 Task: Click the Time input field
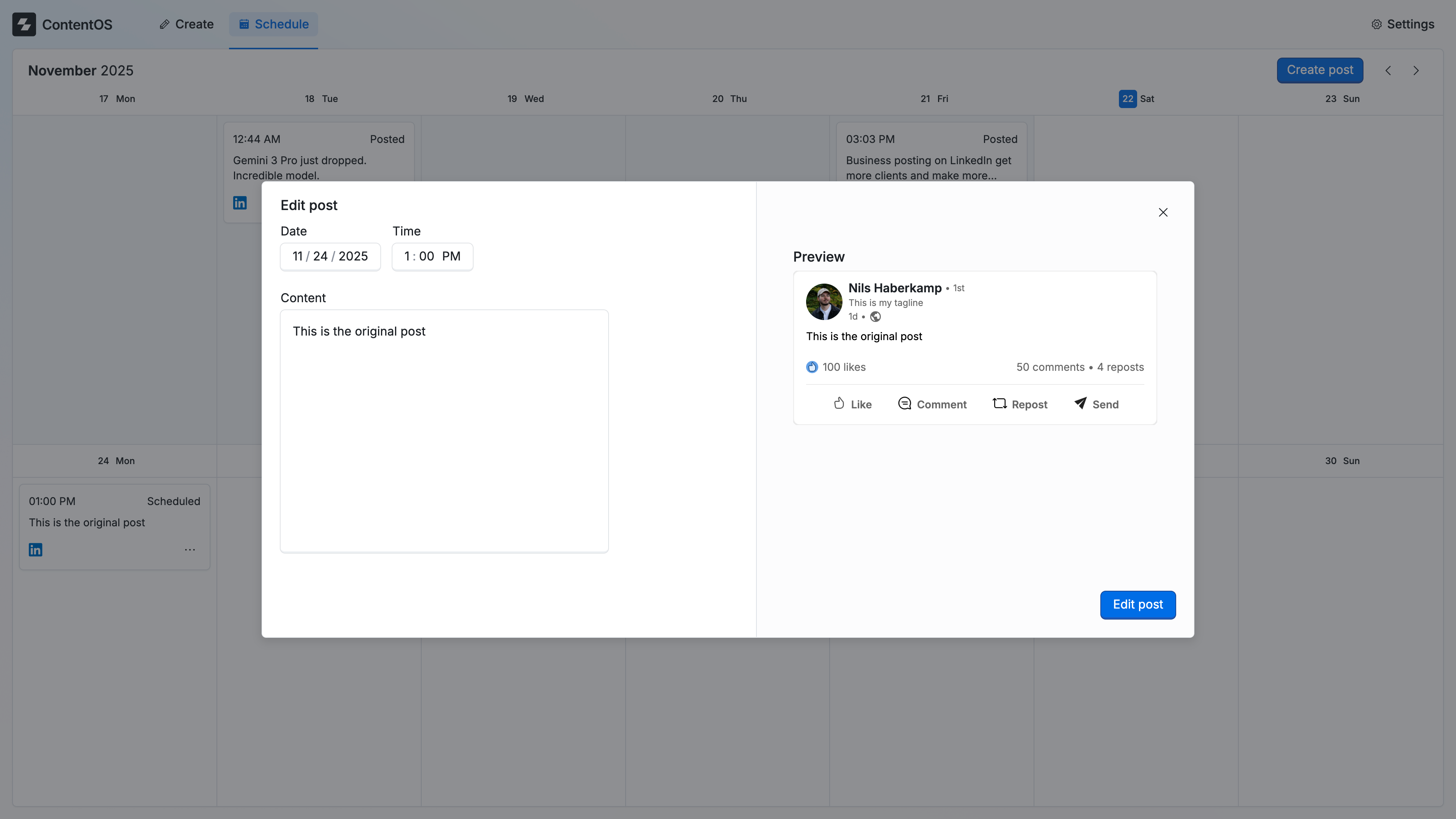coord(432,257)
